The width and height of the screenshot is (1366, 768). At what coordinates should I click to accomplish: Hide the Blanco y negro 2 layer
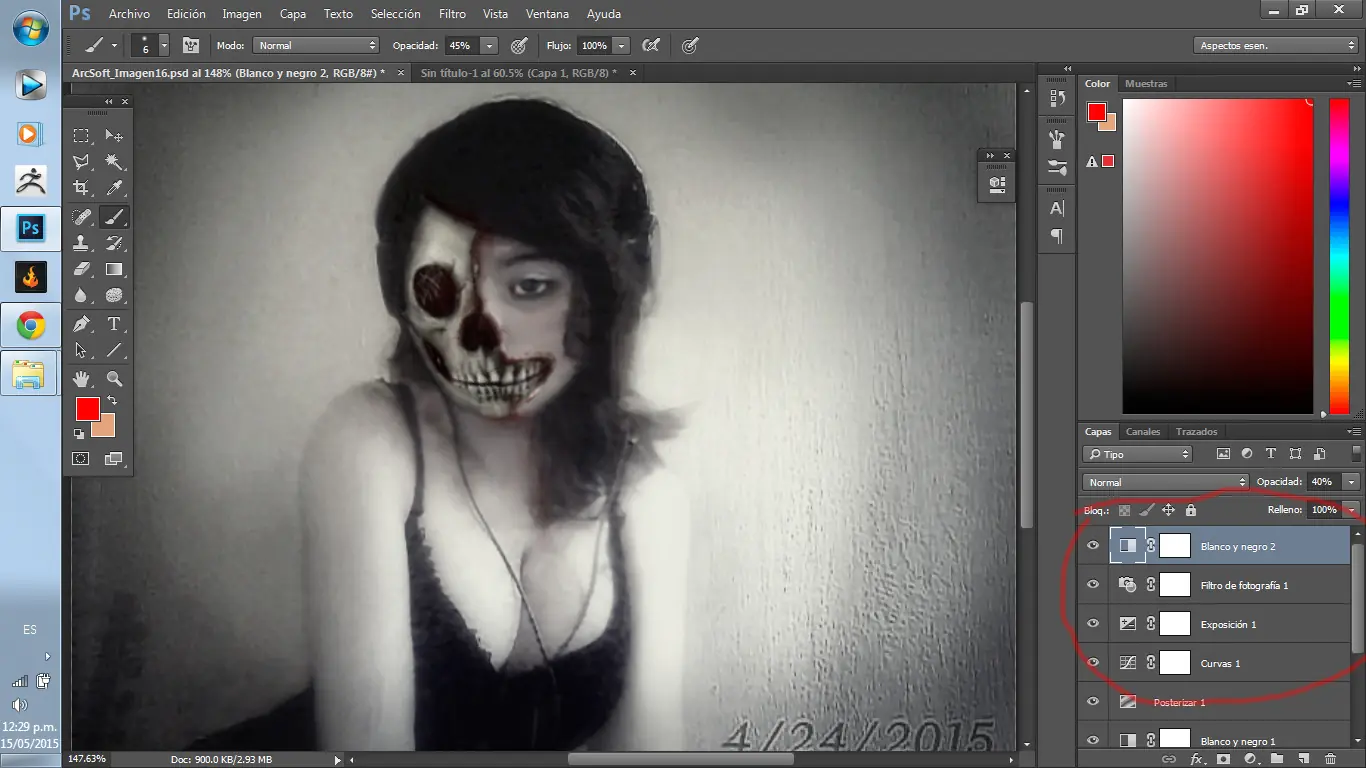click(1093, 546)
